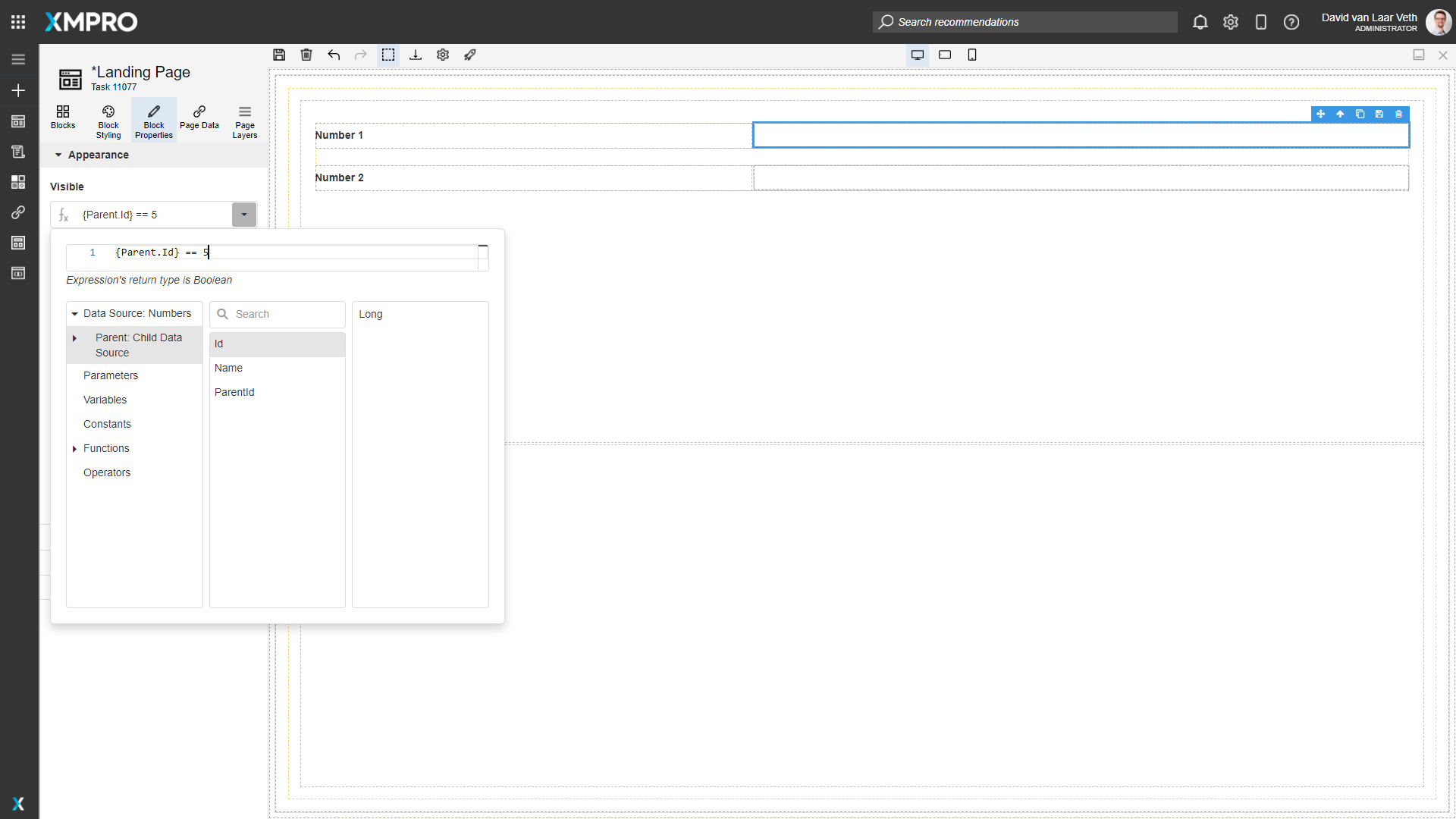The image size is (1456, 819).
Task: Open the Block Styling tab
Action: coord(108,121)
